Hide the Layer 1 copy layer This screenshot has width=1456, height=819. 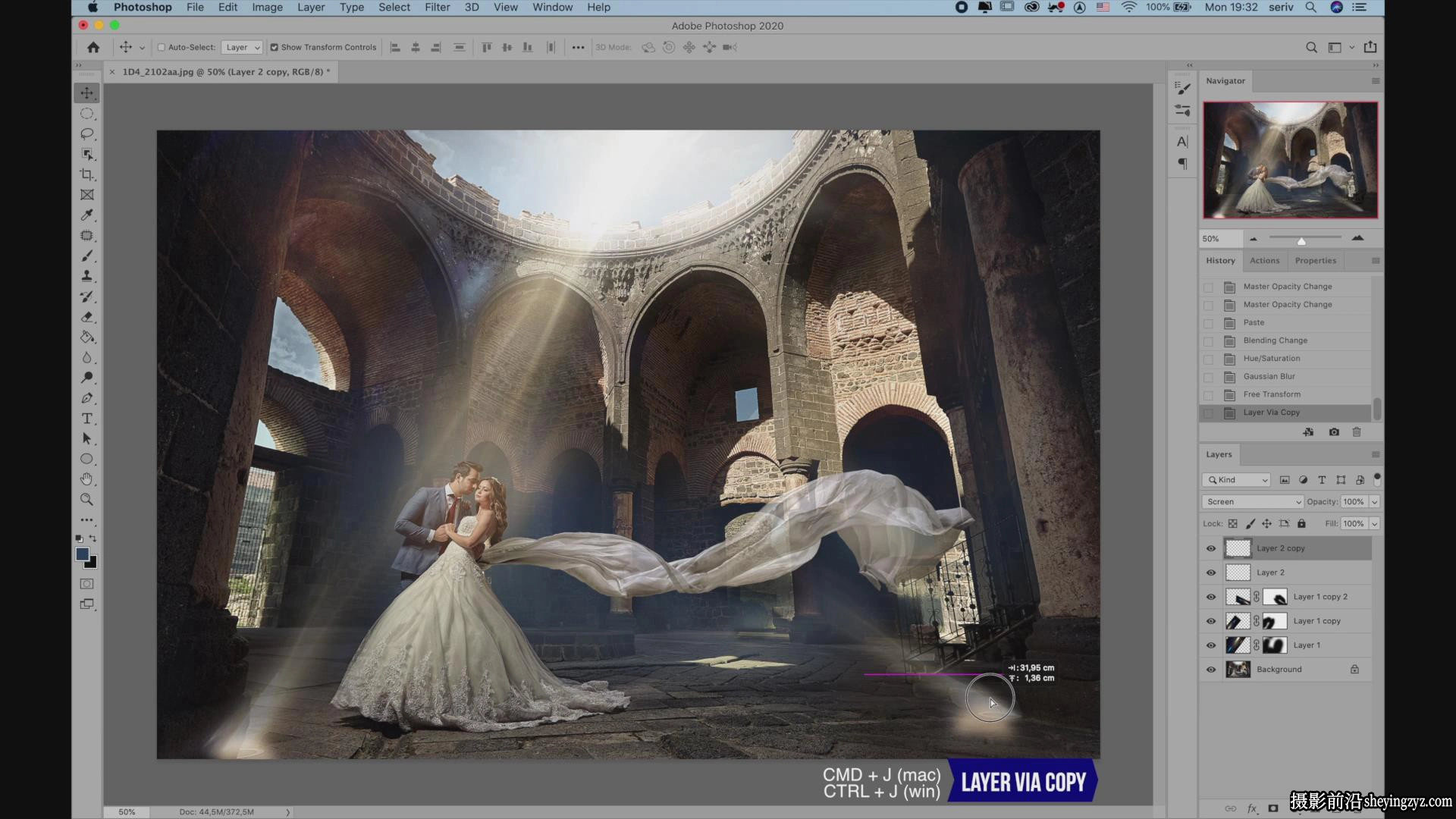coord(1211,621)
